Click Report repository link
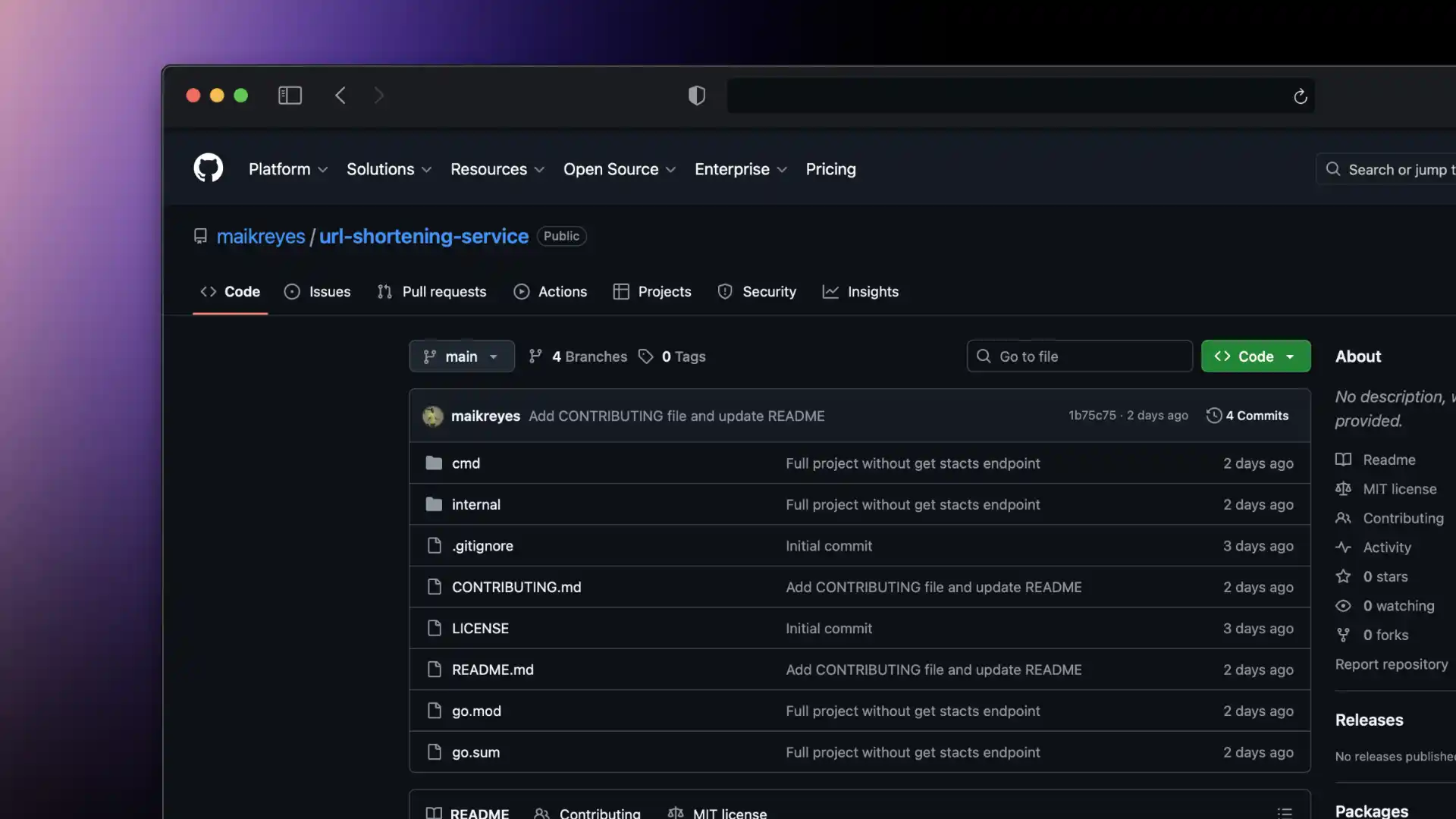Viewport: 1456px width, 819px height. point(1392,664)
